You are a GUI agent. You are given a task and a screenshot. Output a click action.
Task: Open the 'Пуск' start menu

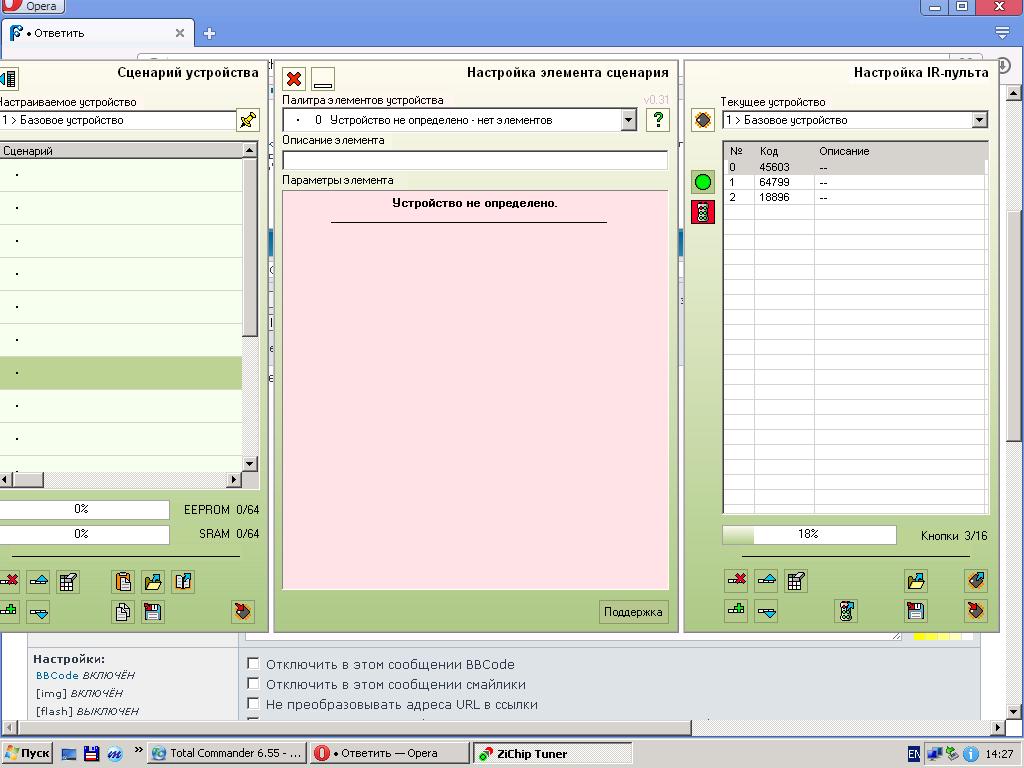[x=27, y=754]
